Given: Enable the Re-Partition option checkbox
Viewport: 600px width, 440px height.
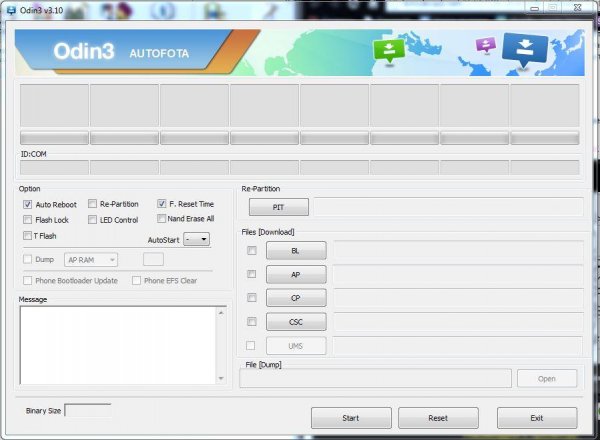Looking at the screenshot, I should 92,204.
